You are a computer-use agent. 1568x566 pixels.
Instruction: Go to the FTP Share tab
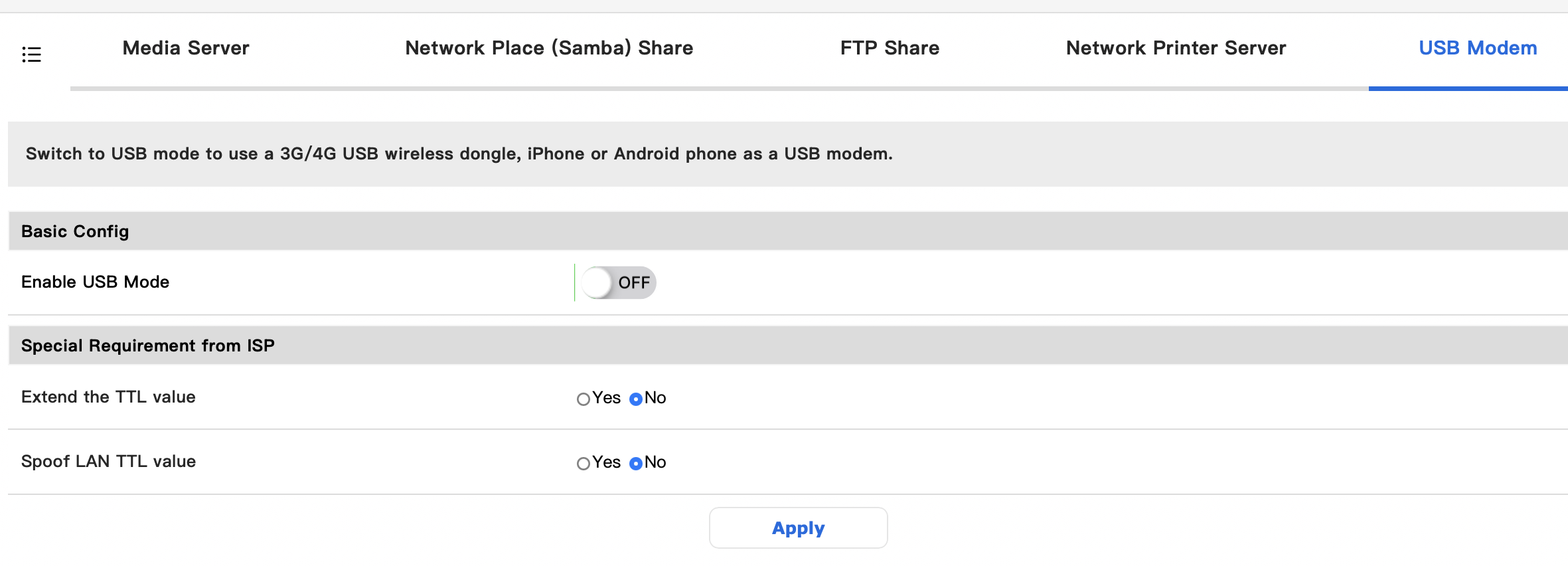pyautogui.click(x=890, y=48)
